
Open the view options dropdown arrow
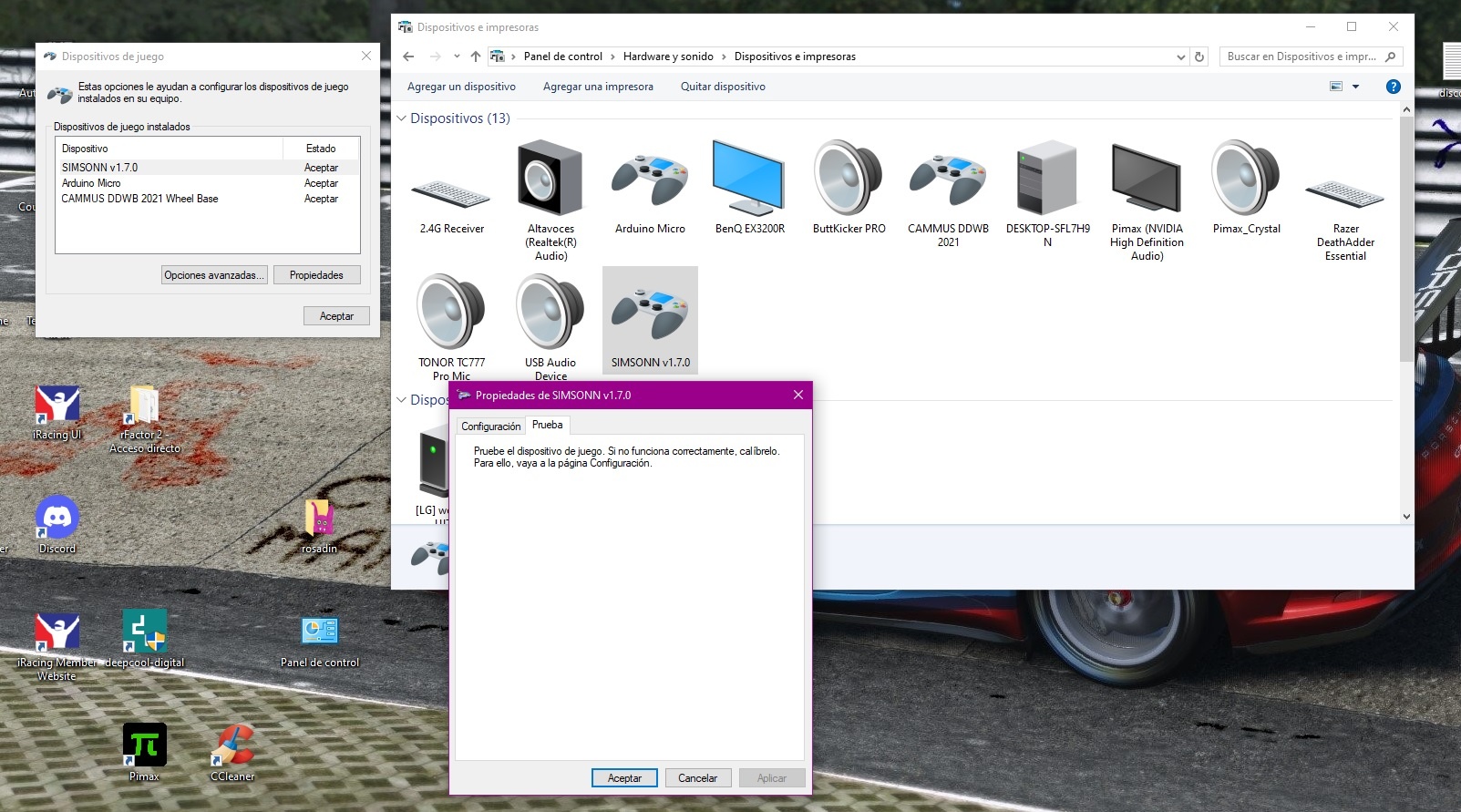pyautogui.click(x=1355, y=87)
